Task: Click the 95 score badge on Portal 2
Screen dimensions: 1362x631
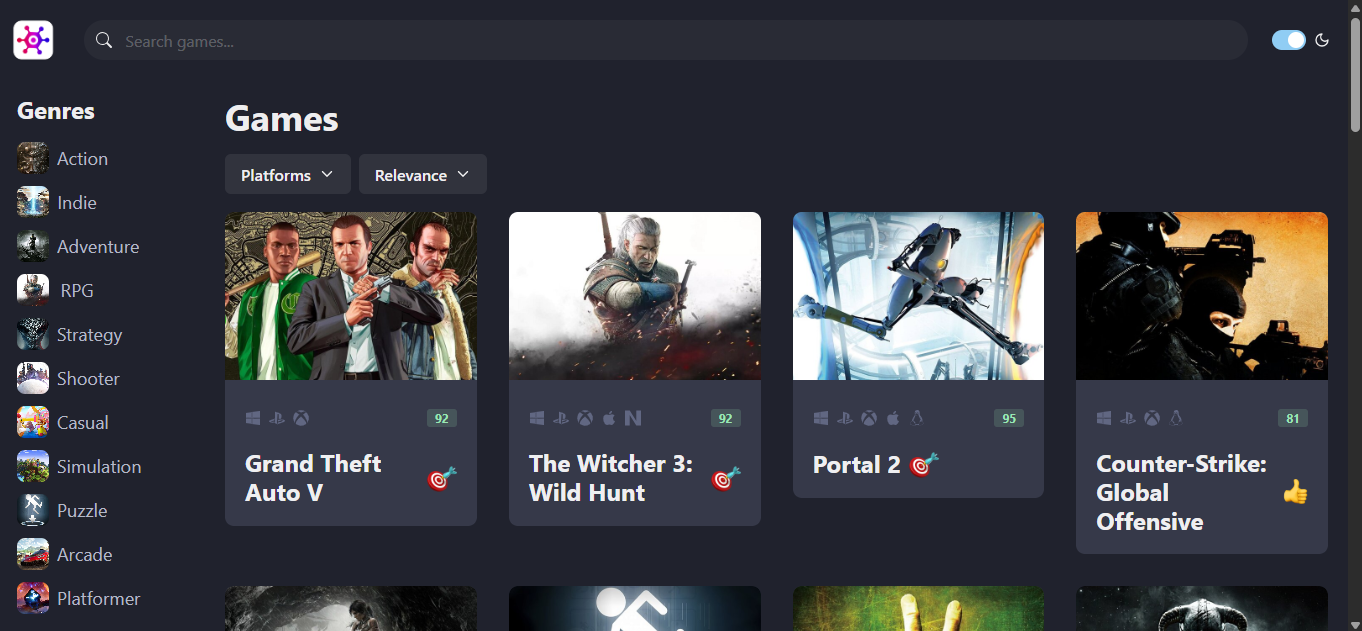Action: (x=1009, y=418)
